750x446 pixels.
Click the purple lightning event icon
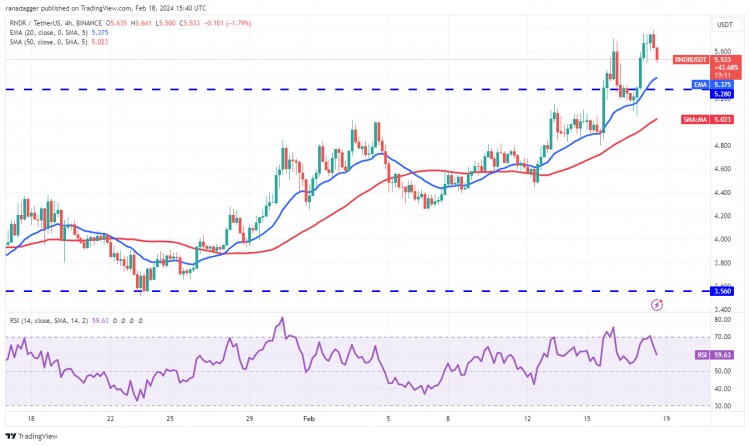pyautogui.click(x=656, y=303)
